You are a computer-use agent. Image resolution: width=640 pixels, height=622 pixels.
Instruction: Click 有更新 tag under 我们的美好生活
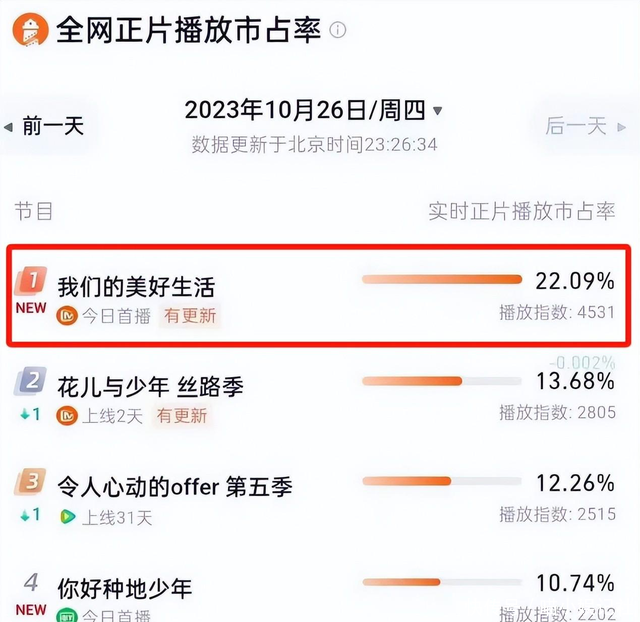tap(190, 316)
